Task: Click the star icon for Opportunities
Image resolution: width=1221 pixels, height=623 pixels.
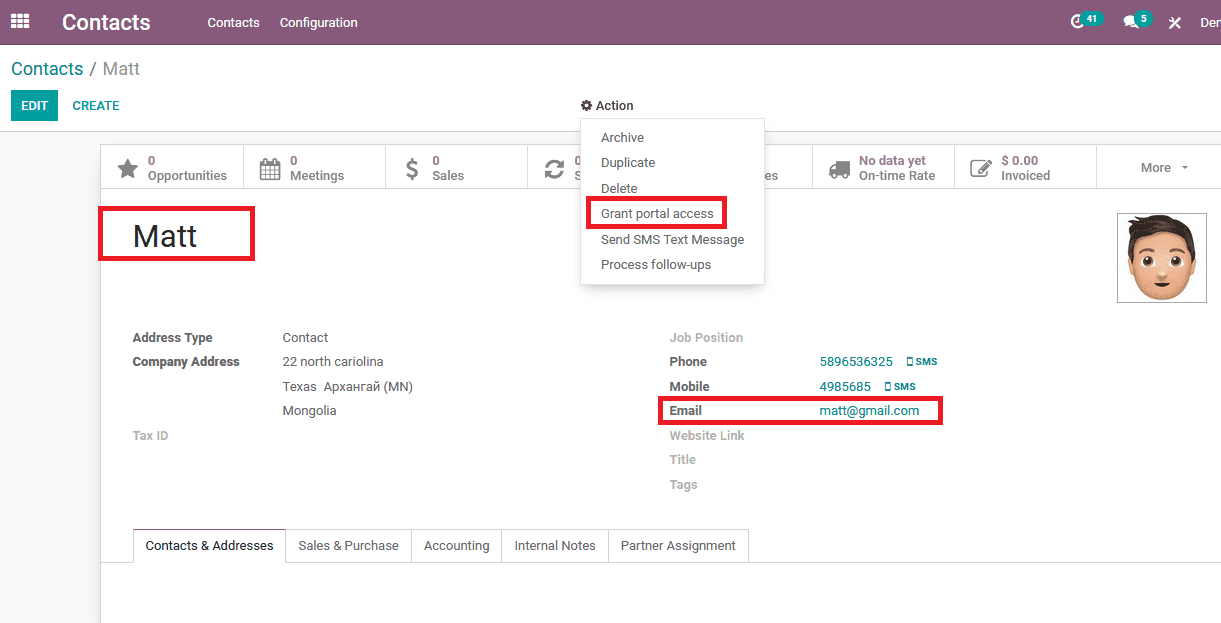Action: [x=127, y=168]
